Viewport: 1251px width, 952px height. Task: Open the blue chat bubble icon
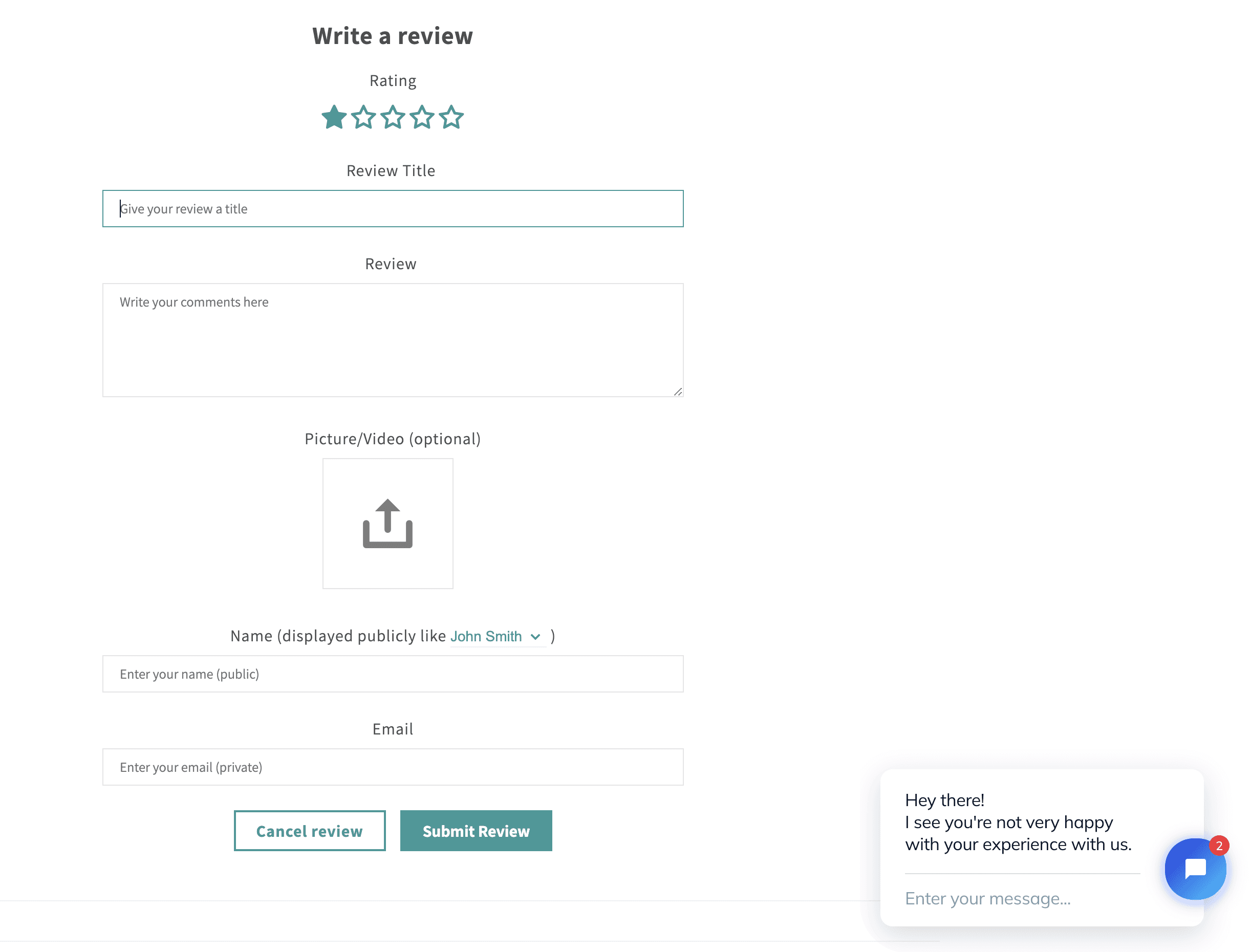(1194, 869)
